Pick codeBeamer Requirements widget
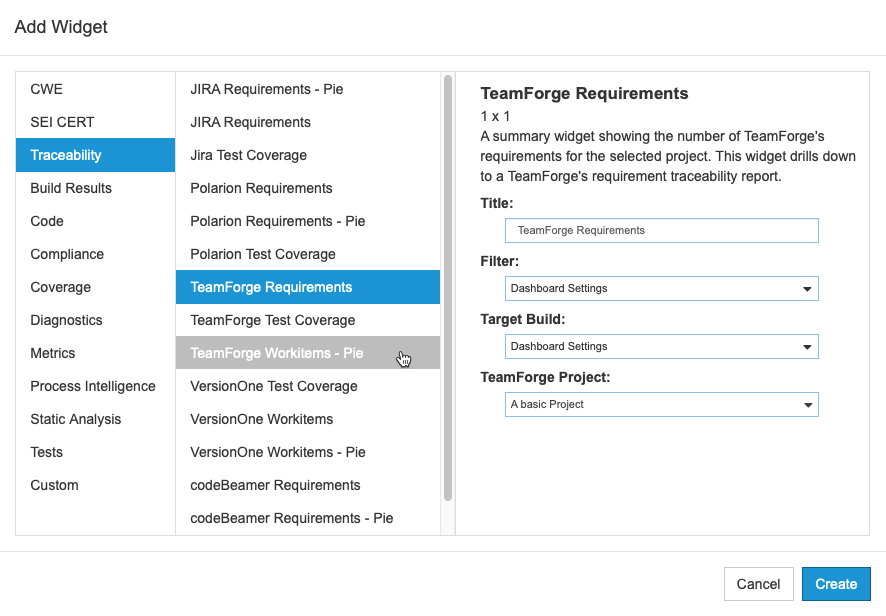The image size is (886, 616). 308,485
